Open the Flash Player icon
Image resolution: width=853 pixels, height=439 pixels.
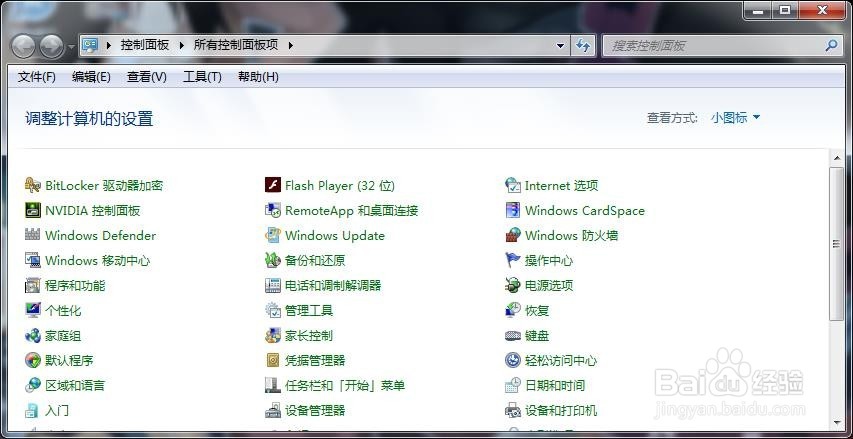(273, 186)
